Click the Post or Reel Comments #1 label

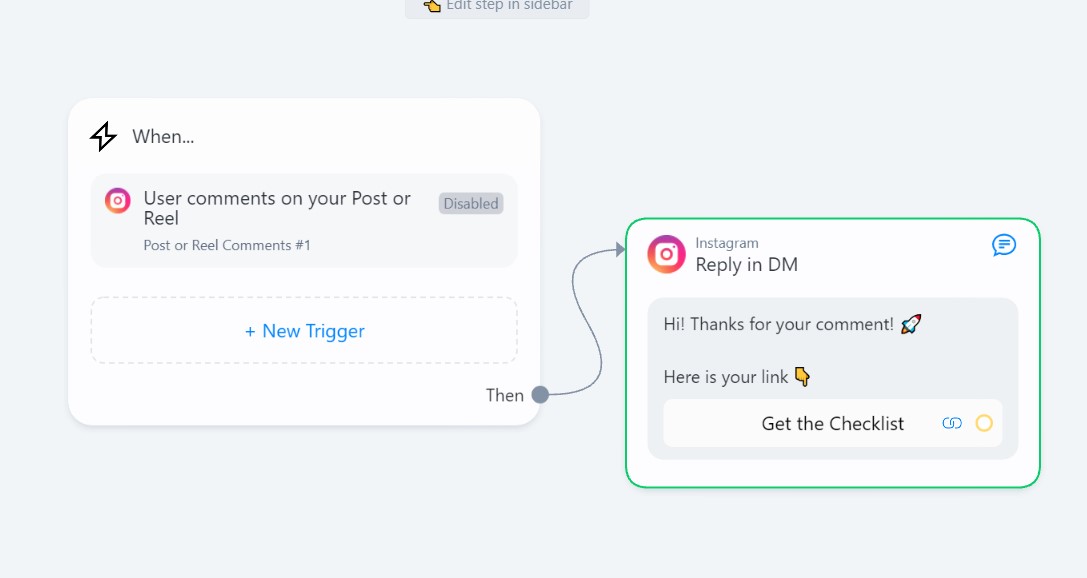[x=227, y=245]
